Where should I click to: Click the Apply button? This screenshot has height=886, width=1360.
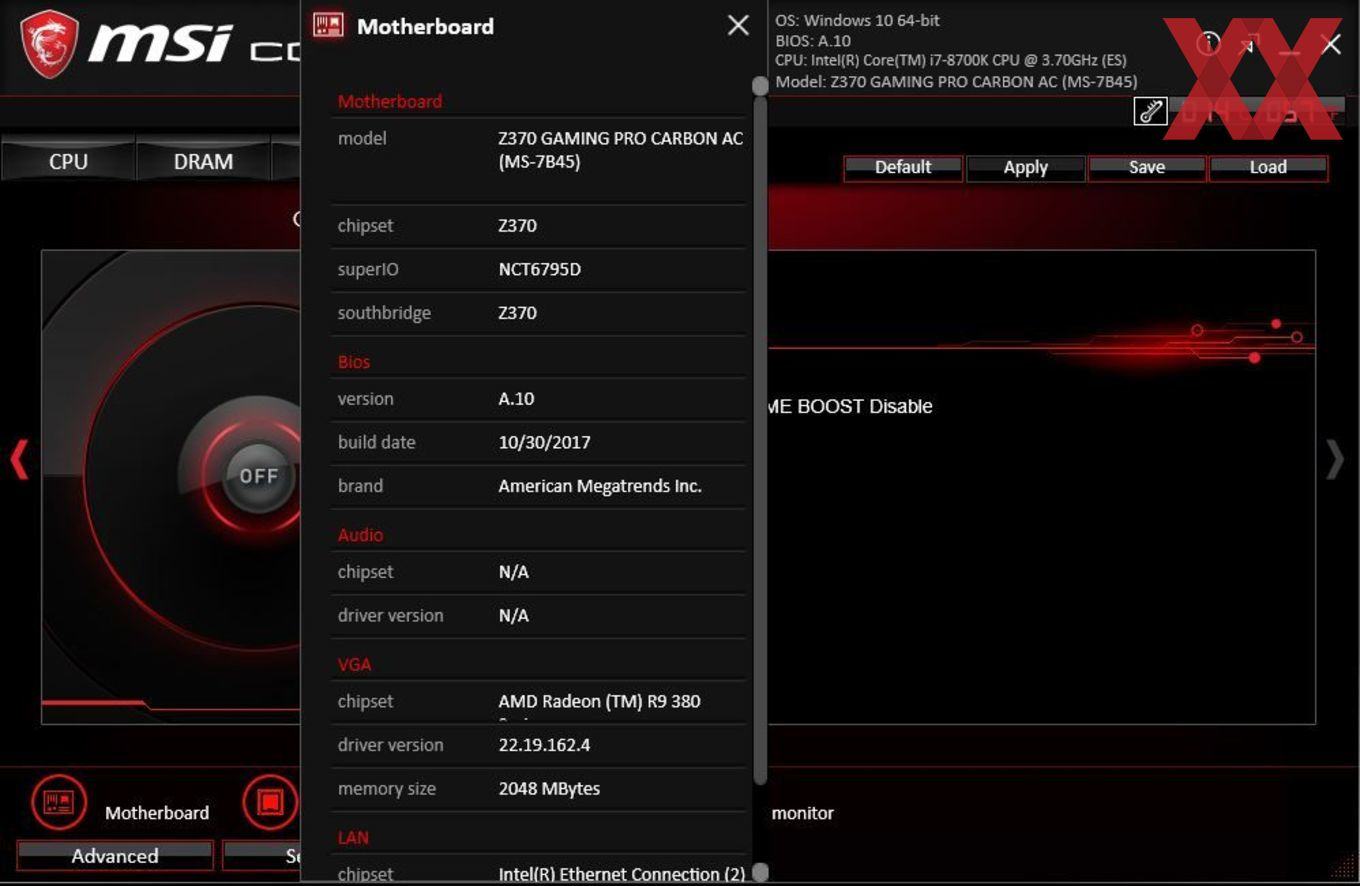[x=1025, y=167]
